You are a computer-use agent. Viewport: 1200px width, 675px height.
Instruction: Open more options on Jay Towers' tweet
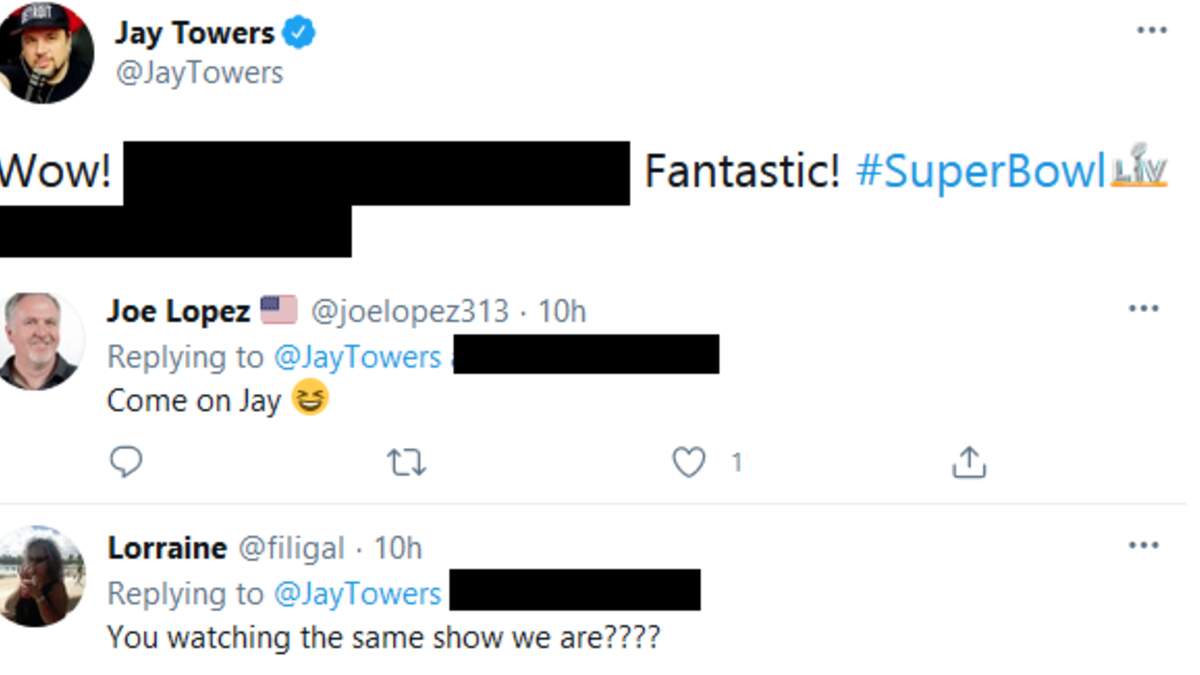(x=1151, y=31)
